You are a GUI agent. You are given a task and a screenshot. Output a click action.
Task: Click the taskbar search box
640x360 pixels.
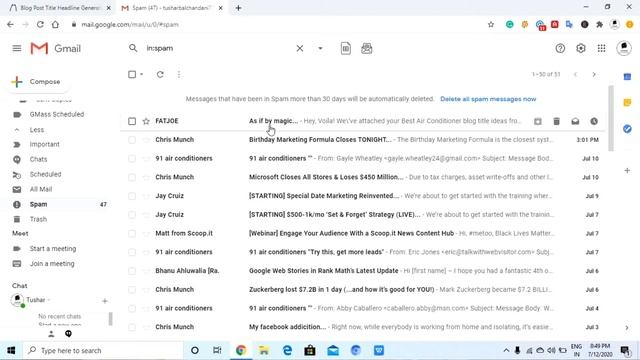coord(102,350)
